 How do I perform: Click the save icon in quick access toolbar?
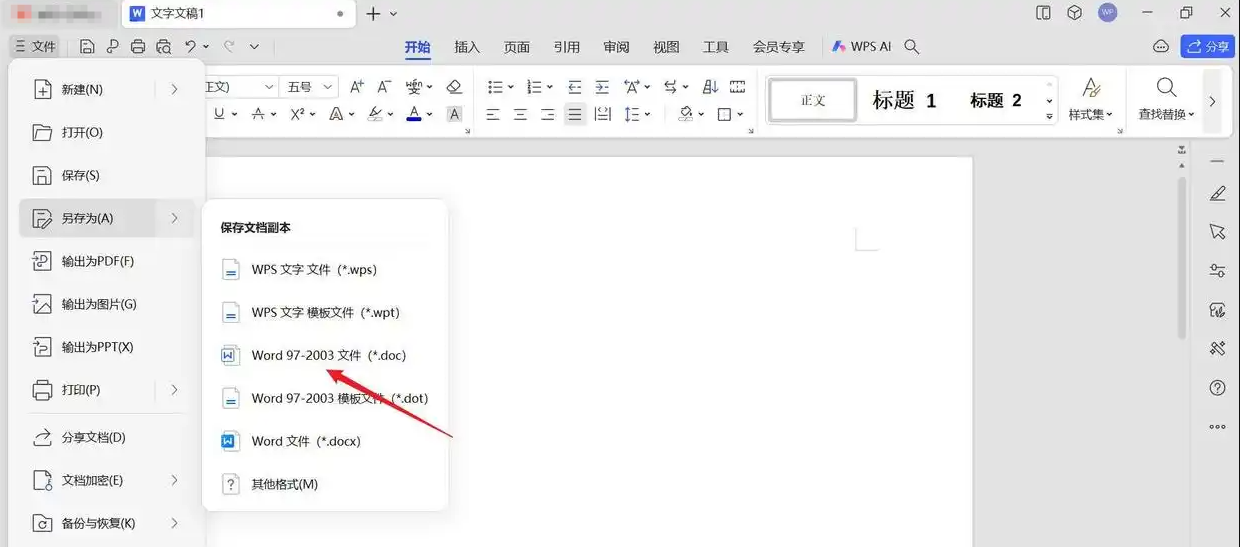pos(87,47)
